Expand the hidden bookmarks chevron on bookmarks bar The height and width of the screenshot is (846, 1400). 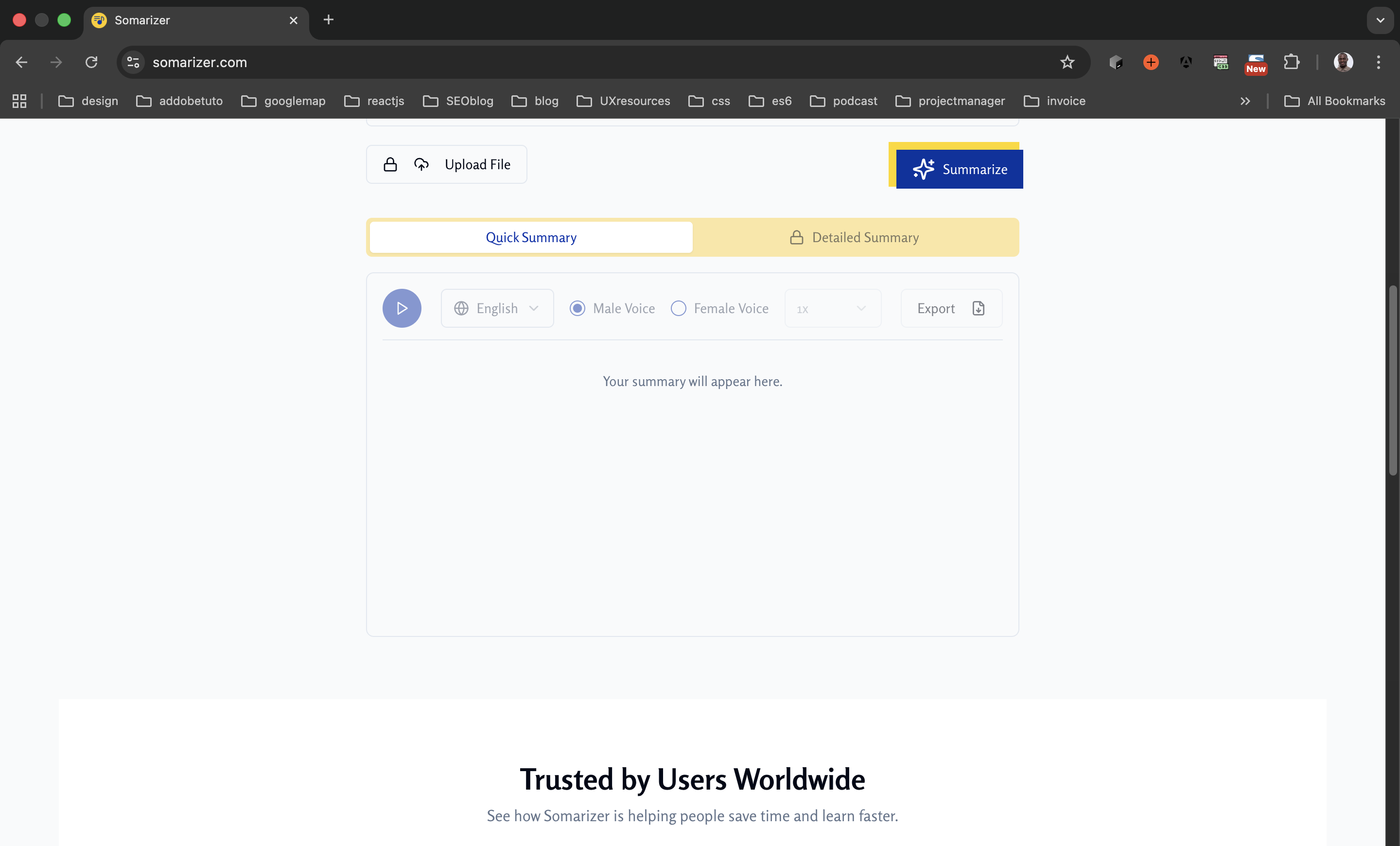pos(1245,101)
